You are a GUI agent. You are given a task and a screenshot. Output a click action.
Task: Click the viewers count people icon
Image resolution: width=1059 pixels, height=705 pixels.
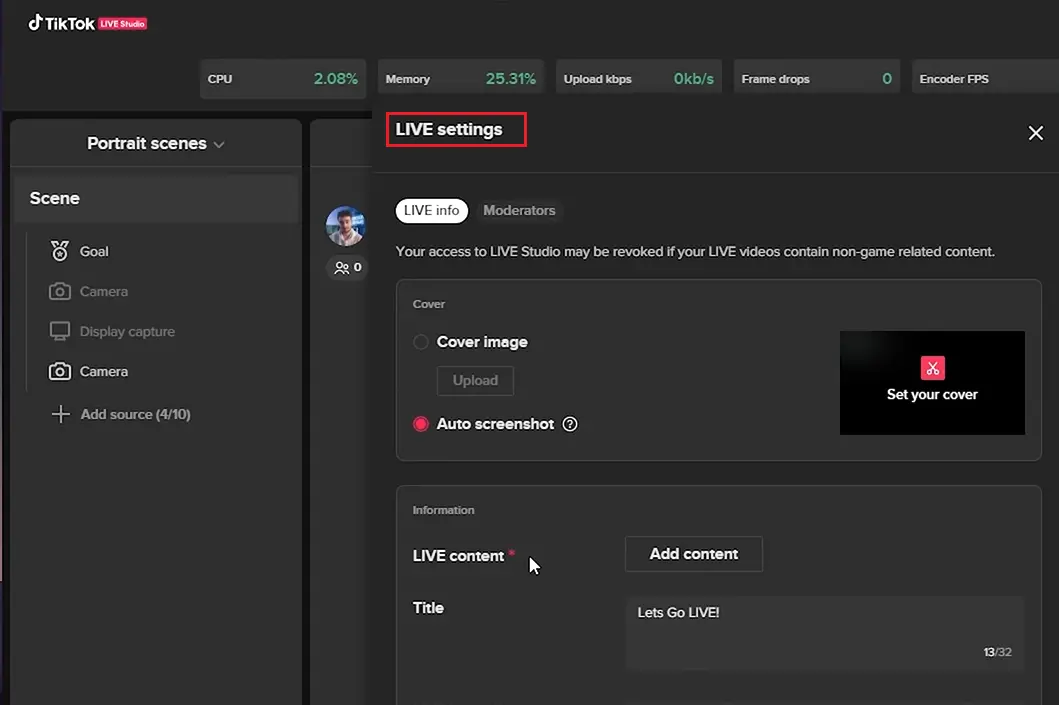tap(342, 268)
